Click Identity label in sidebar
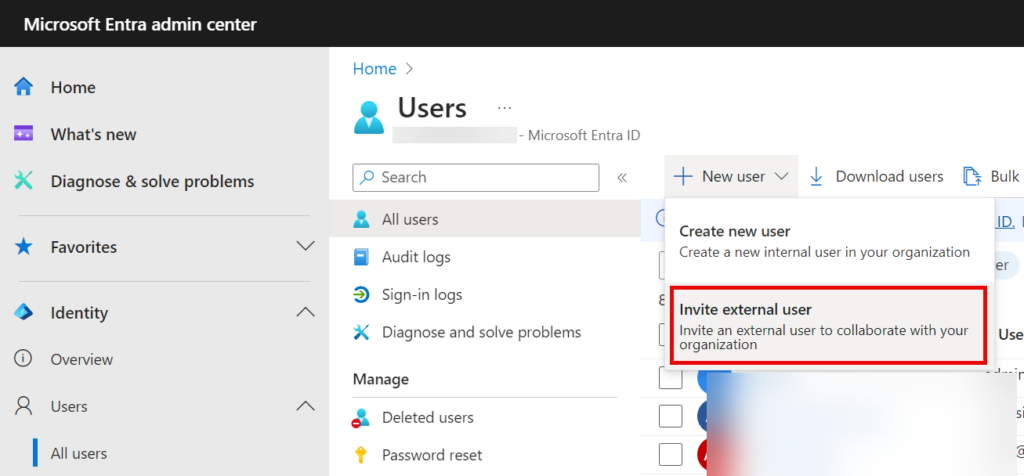This screenshot has width=1024, height=476. 79,313
